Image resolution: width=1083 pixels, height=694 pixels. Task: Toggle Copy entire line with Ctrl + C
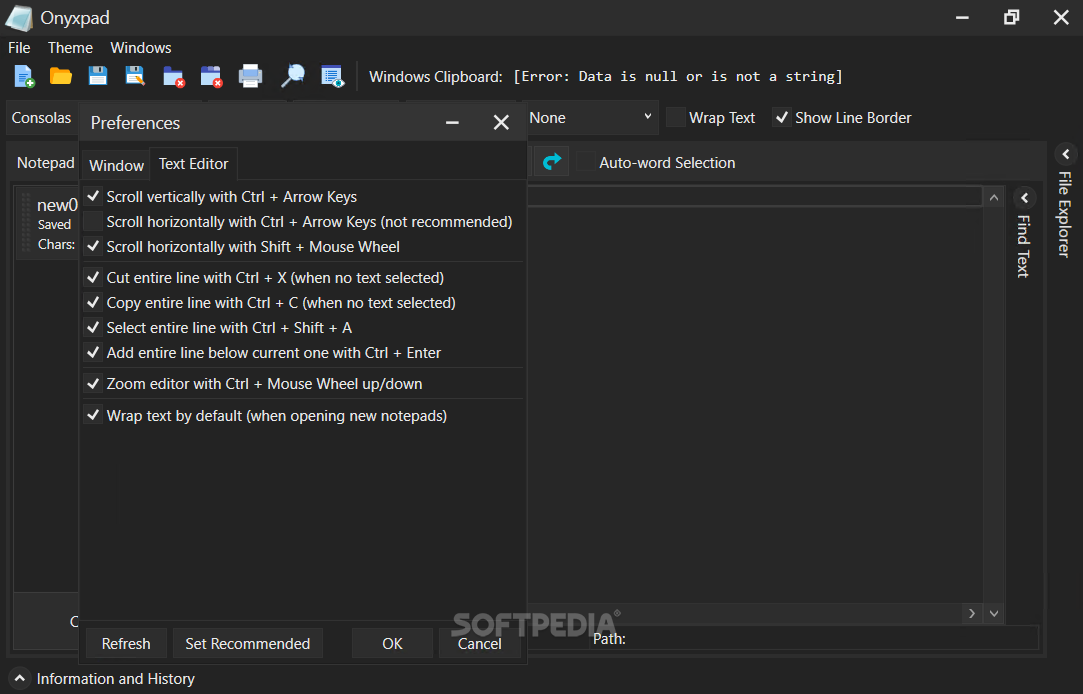point(93,302)
